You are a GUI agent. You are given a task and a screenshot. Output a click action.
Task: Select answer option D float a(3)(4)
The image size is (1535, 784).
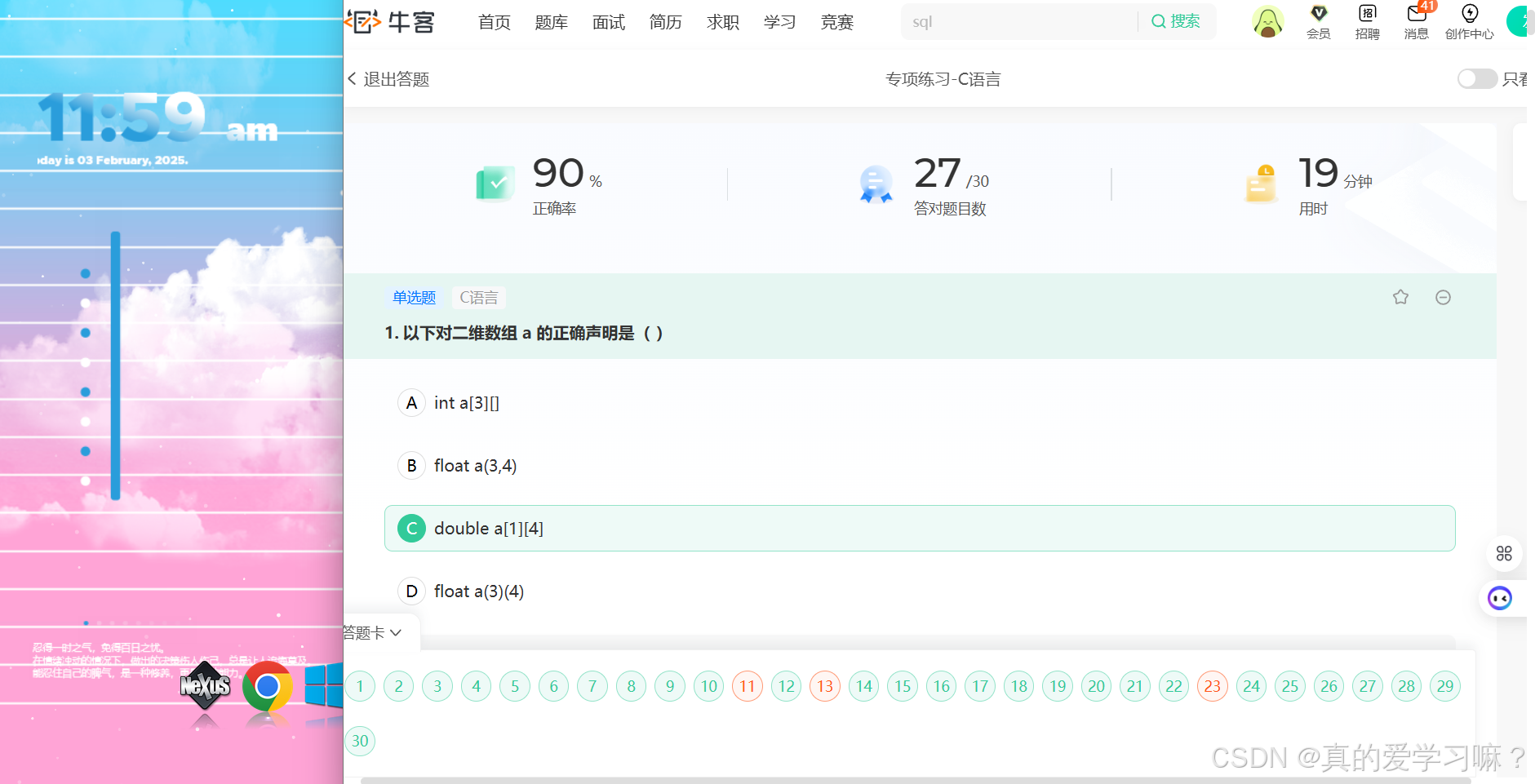pyautogui.click(x=479, y=591)
